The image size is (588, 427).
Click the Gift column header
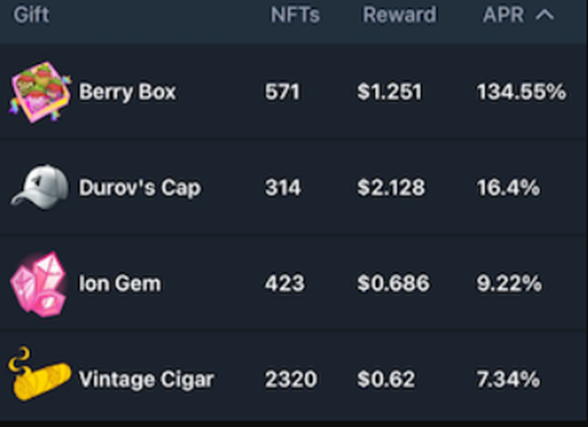(x=31, y=15)
